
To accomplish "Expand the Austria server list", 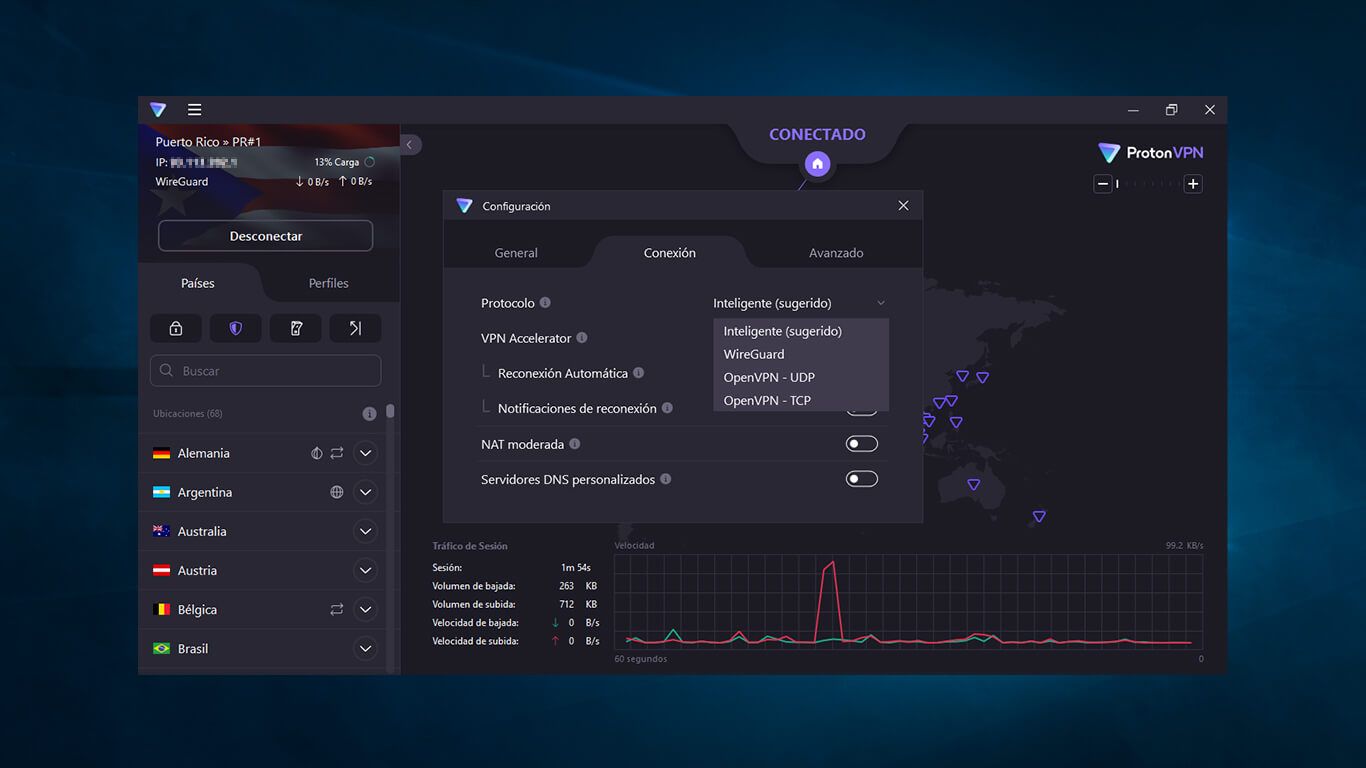I will point(365,570).
